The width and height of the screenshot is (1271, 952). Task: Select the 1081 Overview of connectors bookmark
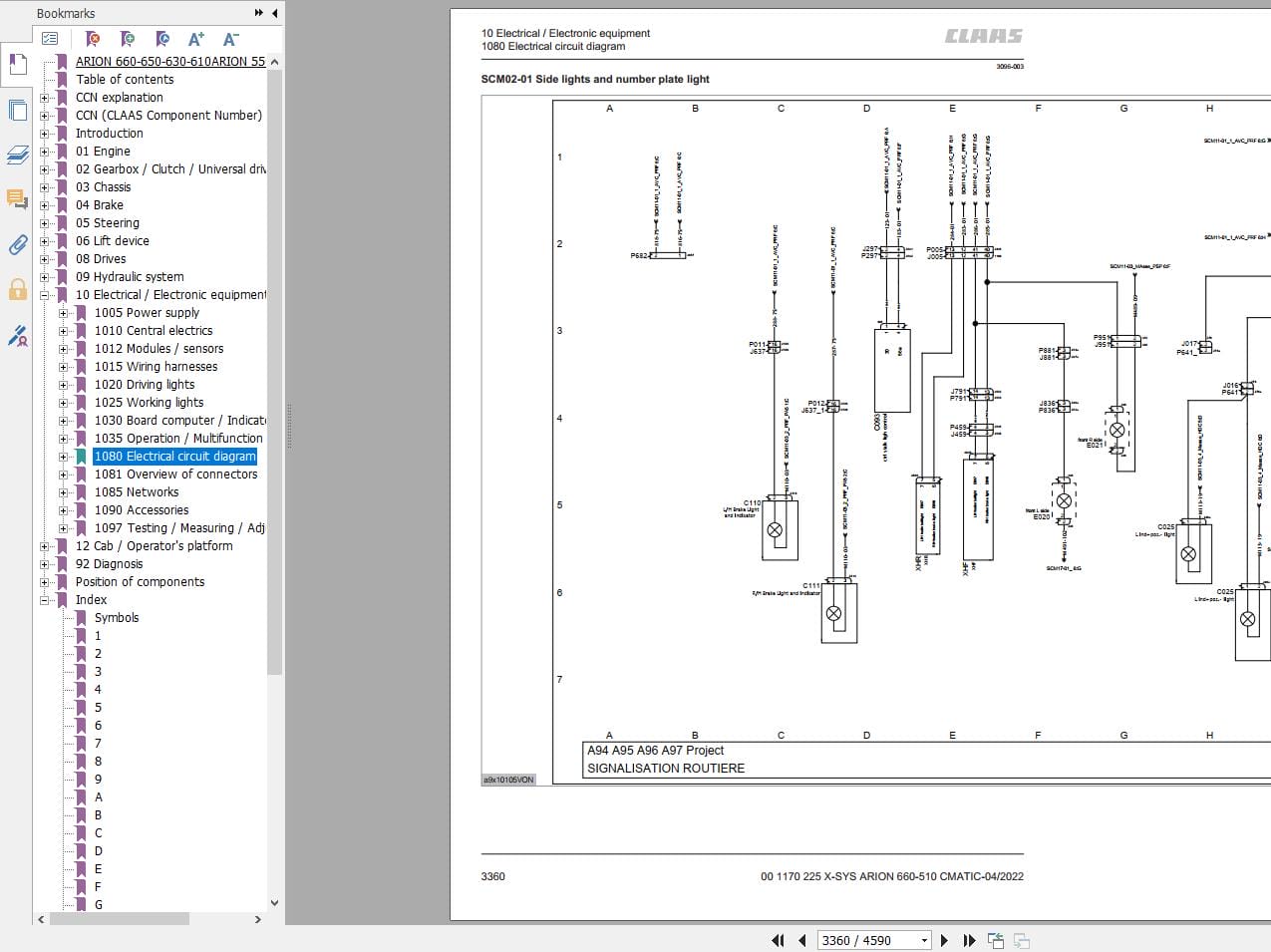(175, 475)
